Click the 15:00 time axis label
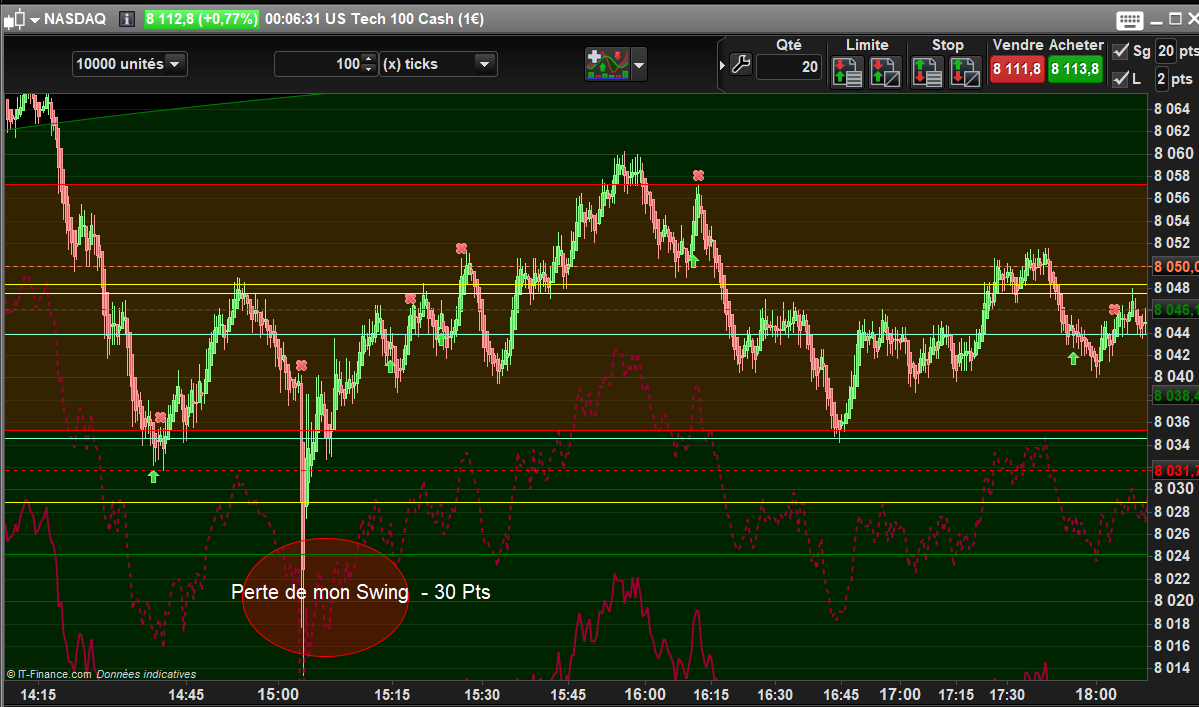Image resolution: width=1199 pixels, height=707 pixels. point(278,694)
